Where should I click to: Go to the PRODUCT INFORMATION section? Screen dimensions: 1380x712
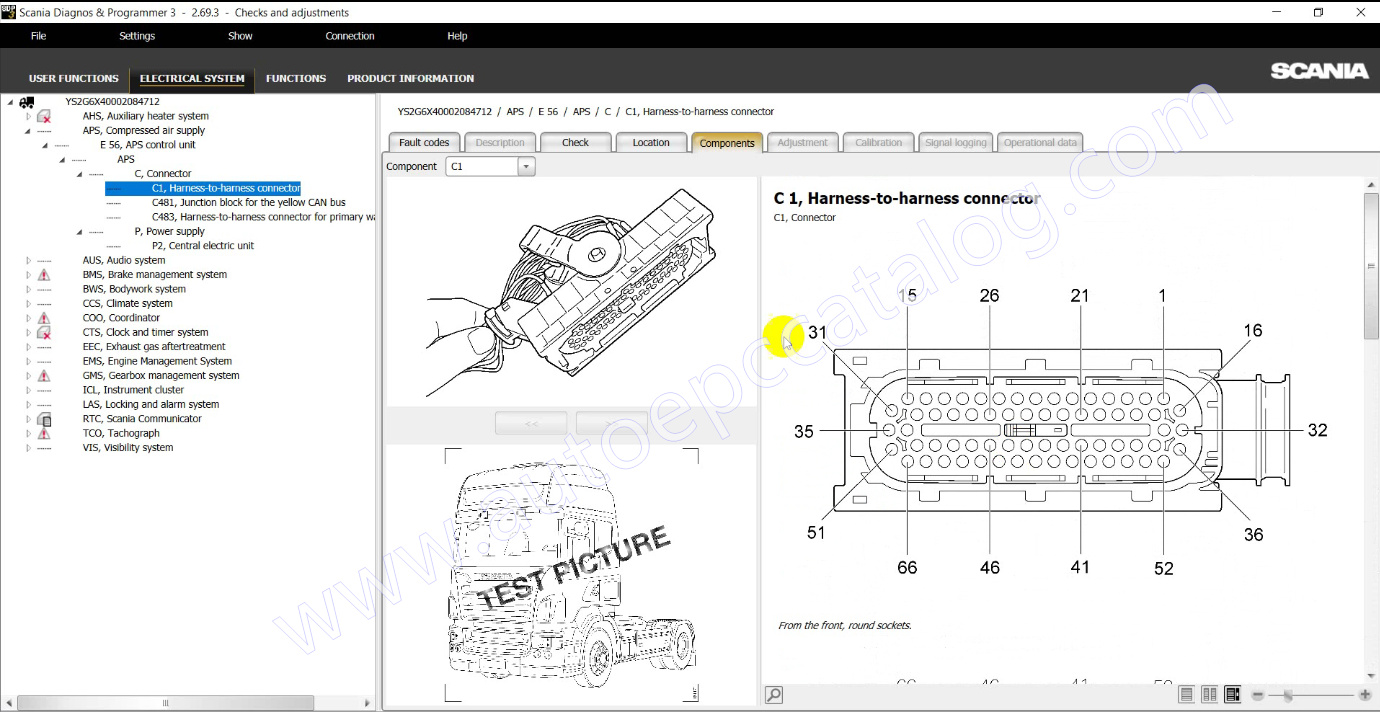(x=410, y=78)
